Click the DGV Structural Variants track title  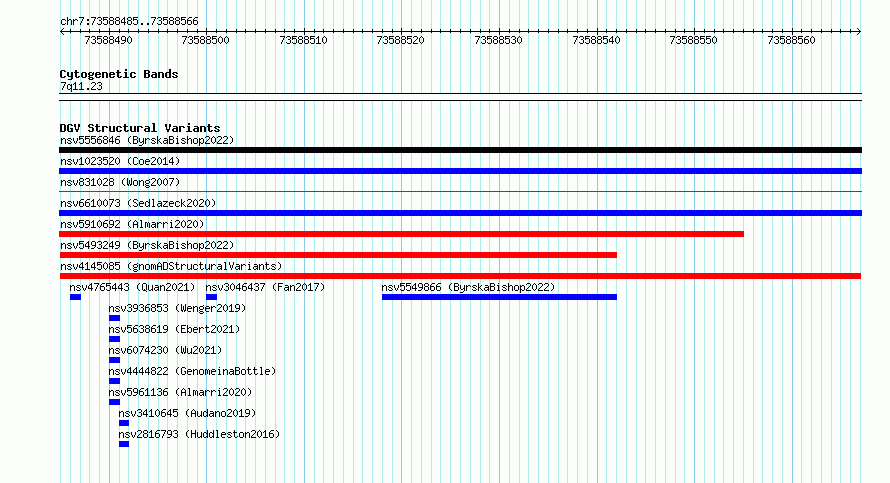click(140, 128)
